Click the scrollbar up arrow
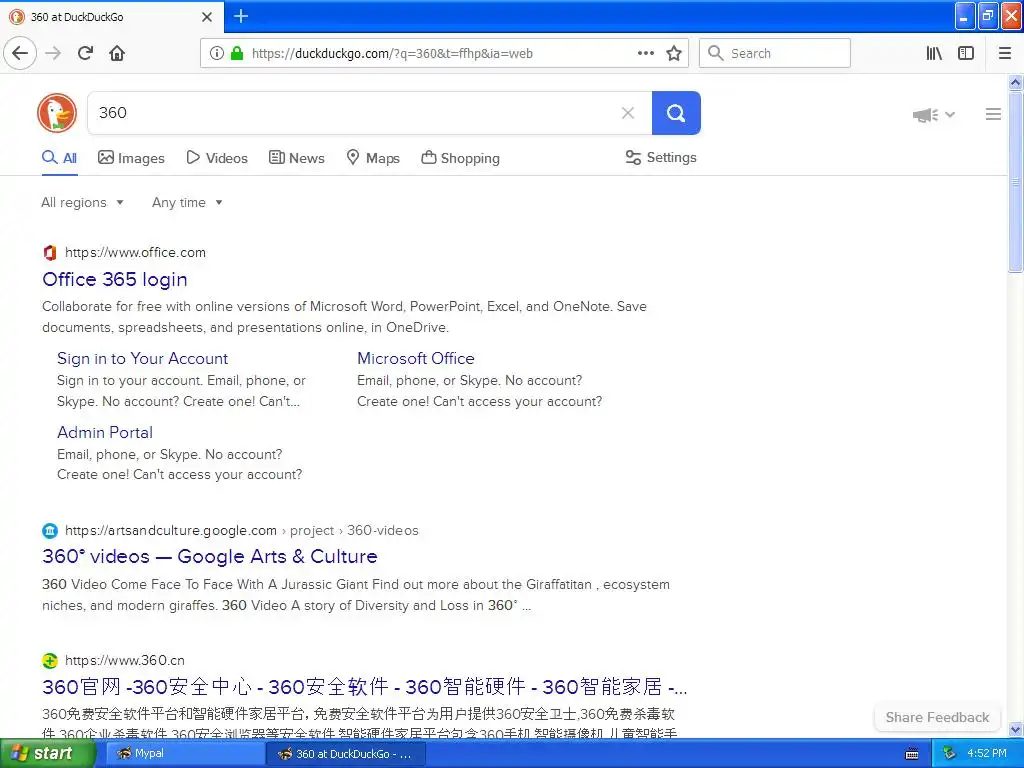1024x768 pixels. click(x=1015, y=82)
